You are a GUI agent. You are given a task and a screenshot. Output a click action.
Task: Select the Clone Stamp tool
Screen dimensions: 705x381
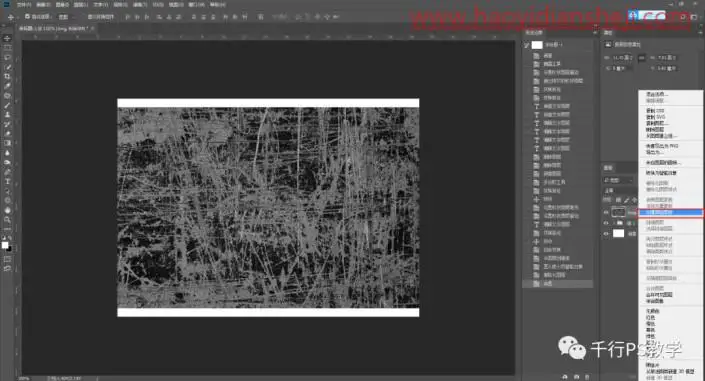pos(7,115)
